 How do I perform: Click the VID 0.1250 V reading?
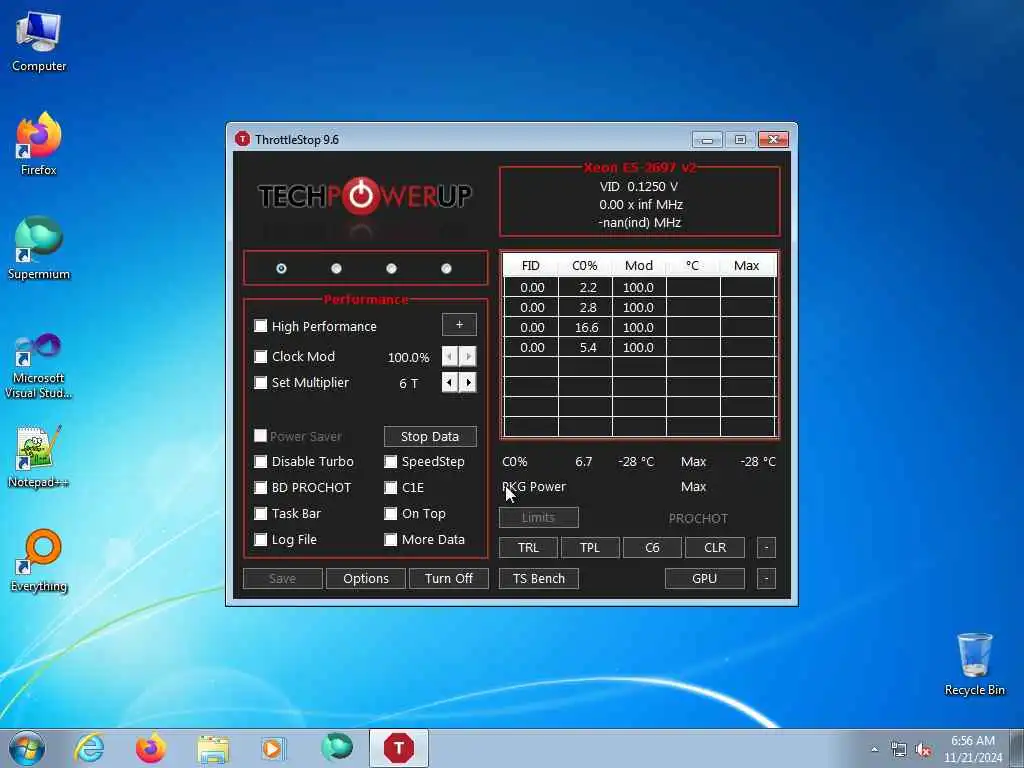tap(639, 186)
